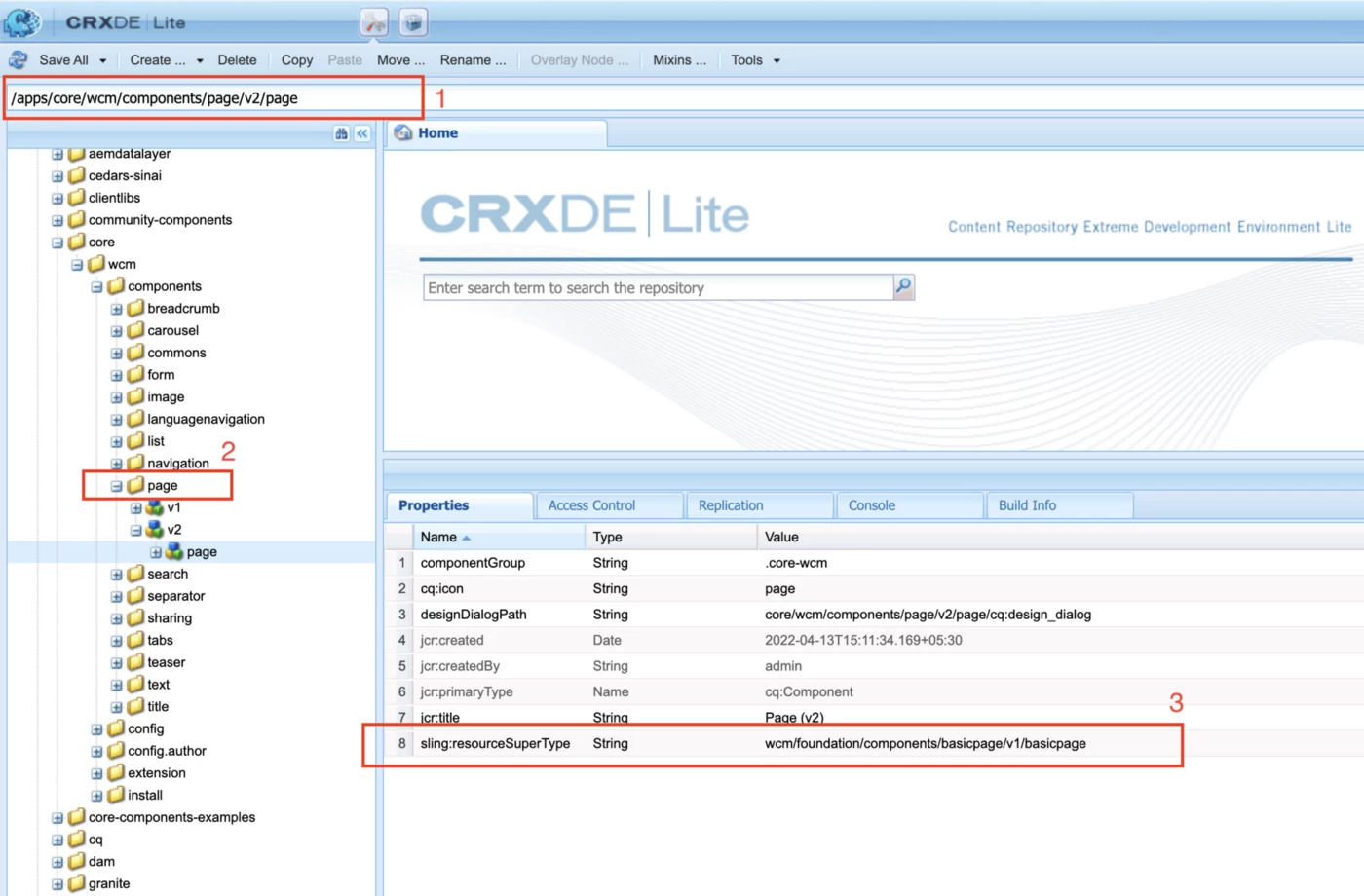Click the dam folder icon
This screenshot has height=896, width=1364.
(76, 861)
